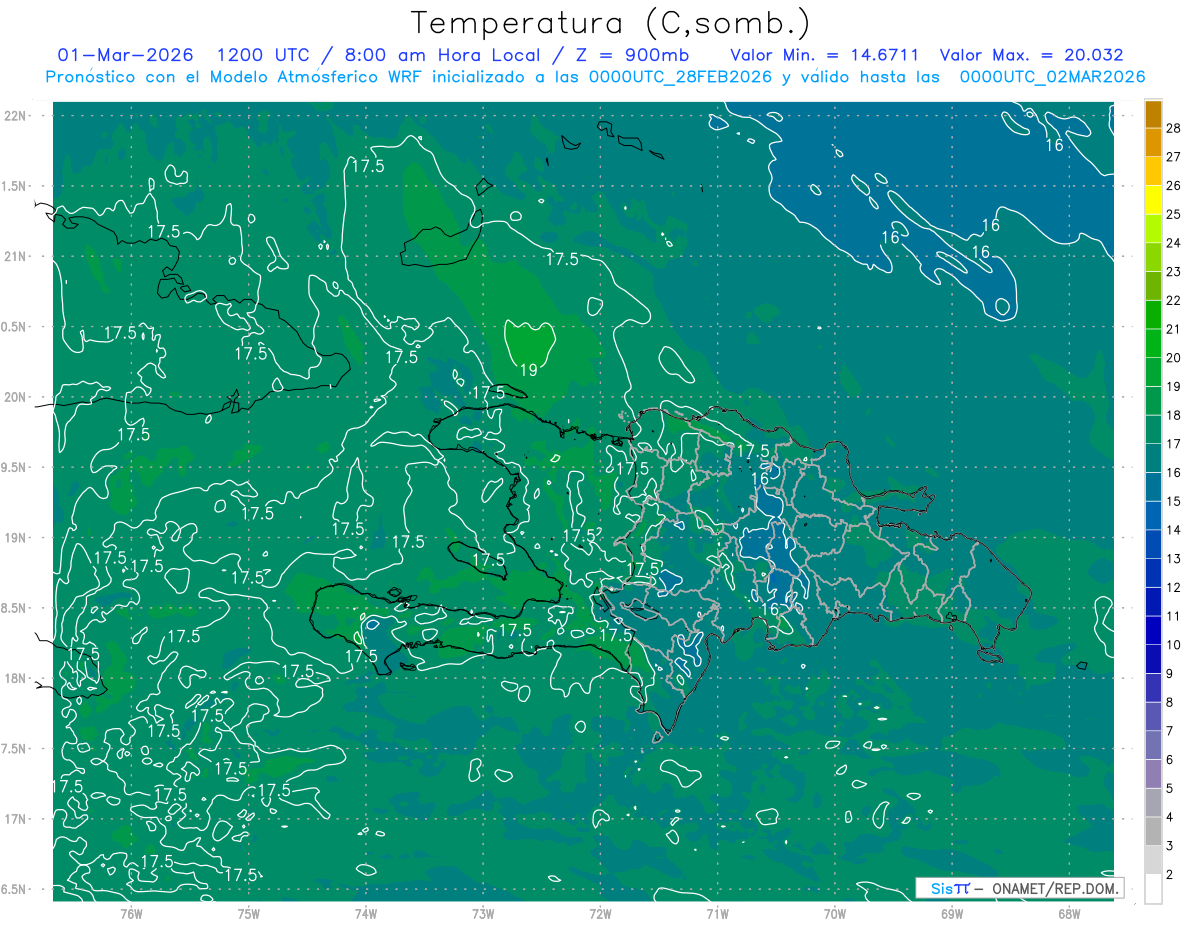Image resolution: width=1200 pixels, height=927 pixels.
Task: Click the "18N" latitude axis label
Action: tap(16, 678)
